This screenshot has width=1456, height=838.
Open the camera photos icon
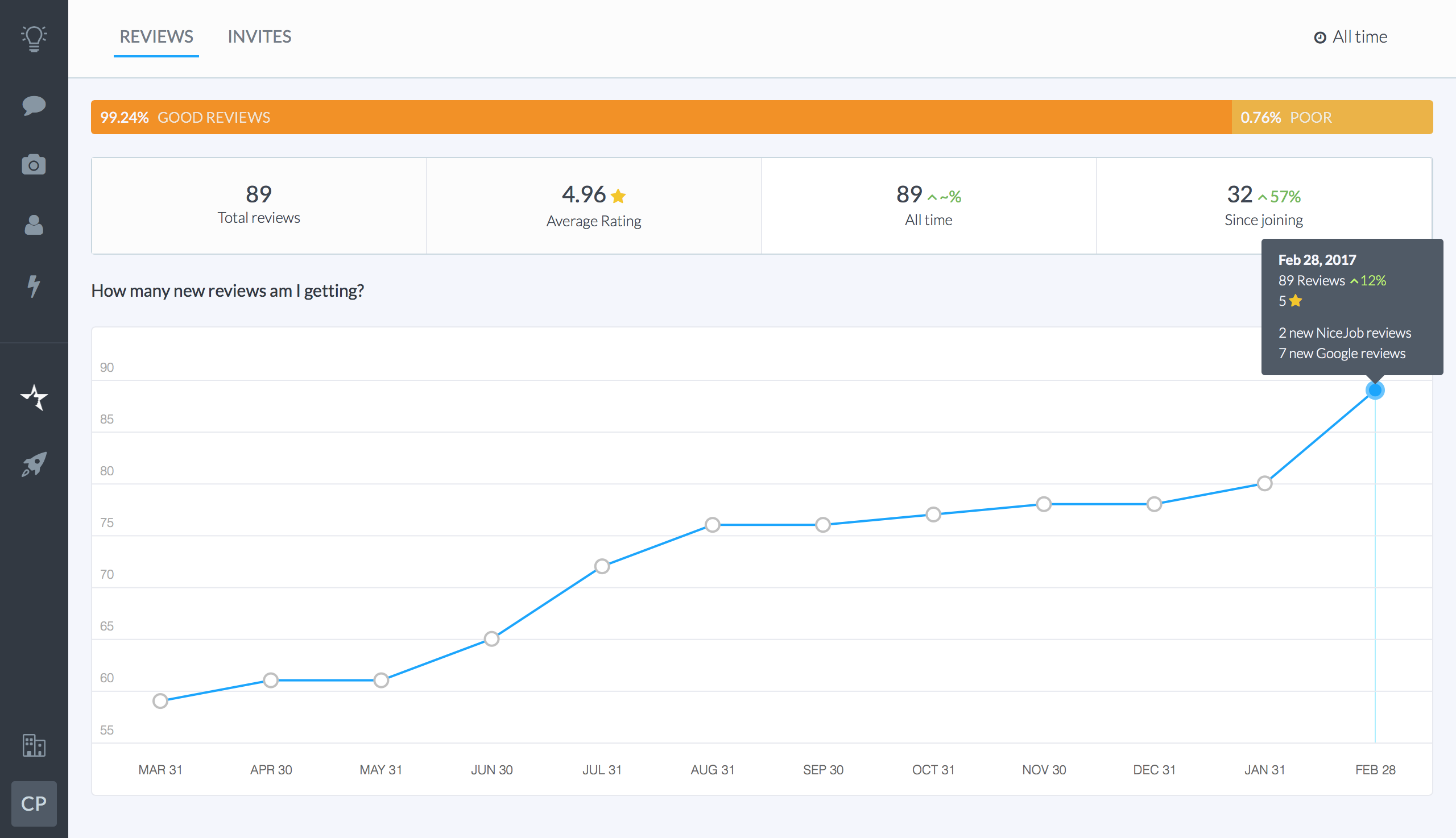pos(34,165)
